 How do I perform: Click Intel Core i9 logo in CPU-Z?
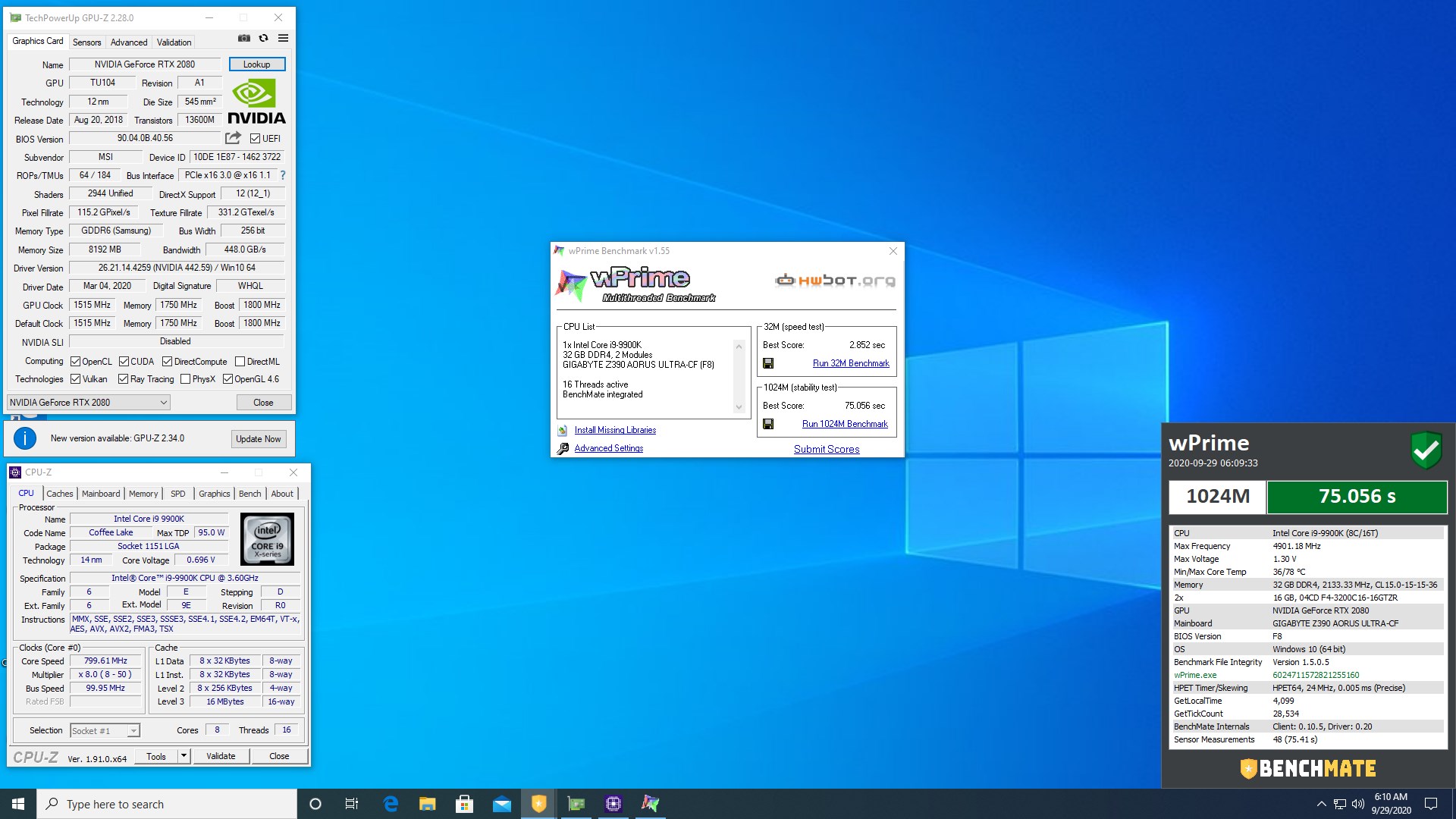pyautogui.click(x=267, y=539)
